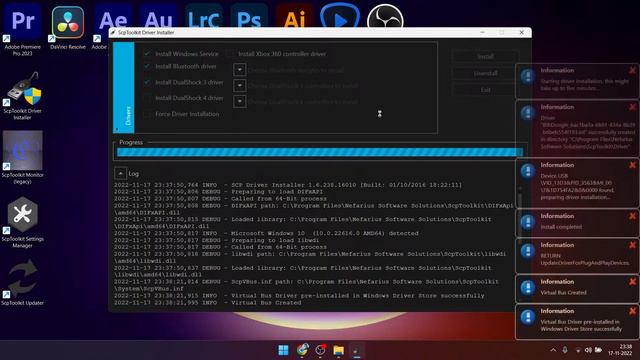
Task: Click the last log line 'Virtual Bus Created'
Action: coord(207,302)
